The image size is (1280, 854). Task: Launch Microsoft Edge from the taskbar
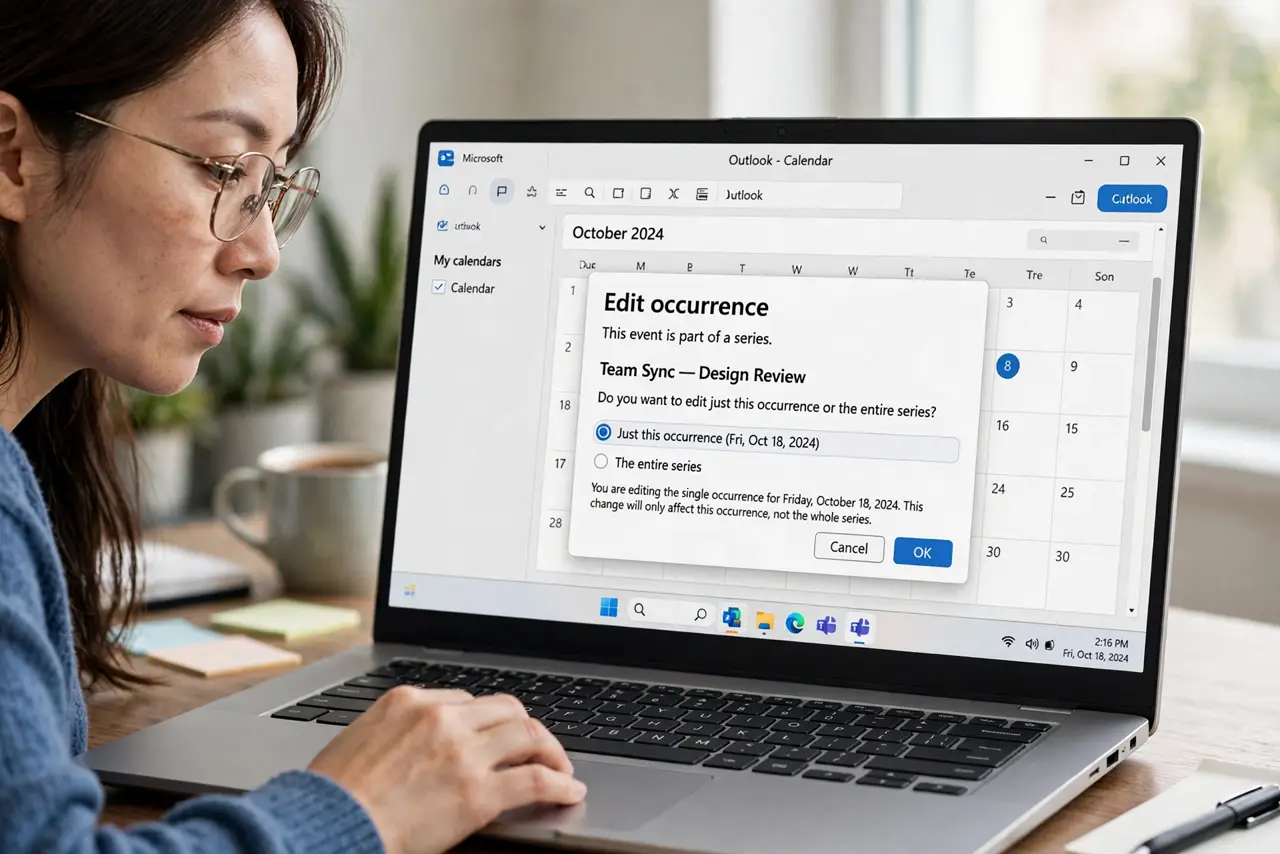click(795, 623)
